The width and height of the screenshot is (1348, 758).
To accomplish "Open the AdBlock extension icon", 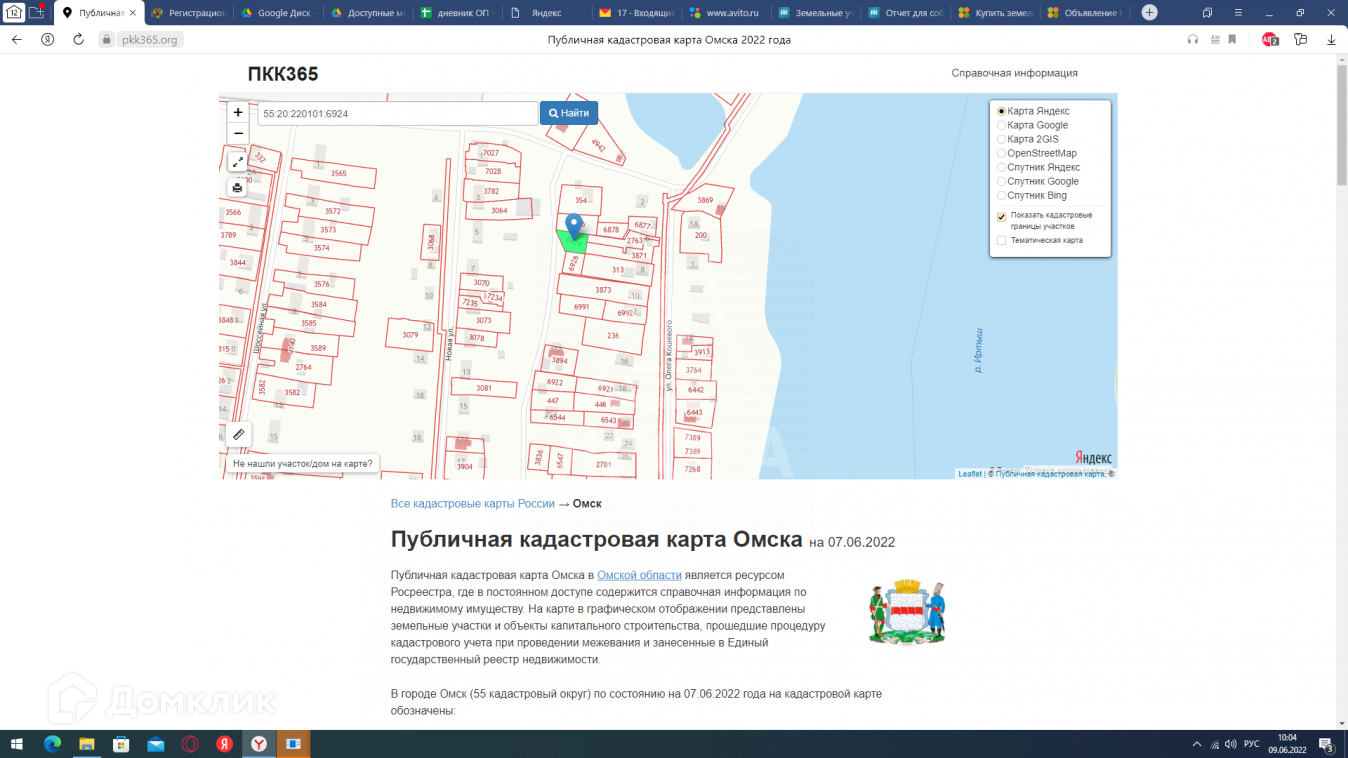I will (1270, 40).
